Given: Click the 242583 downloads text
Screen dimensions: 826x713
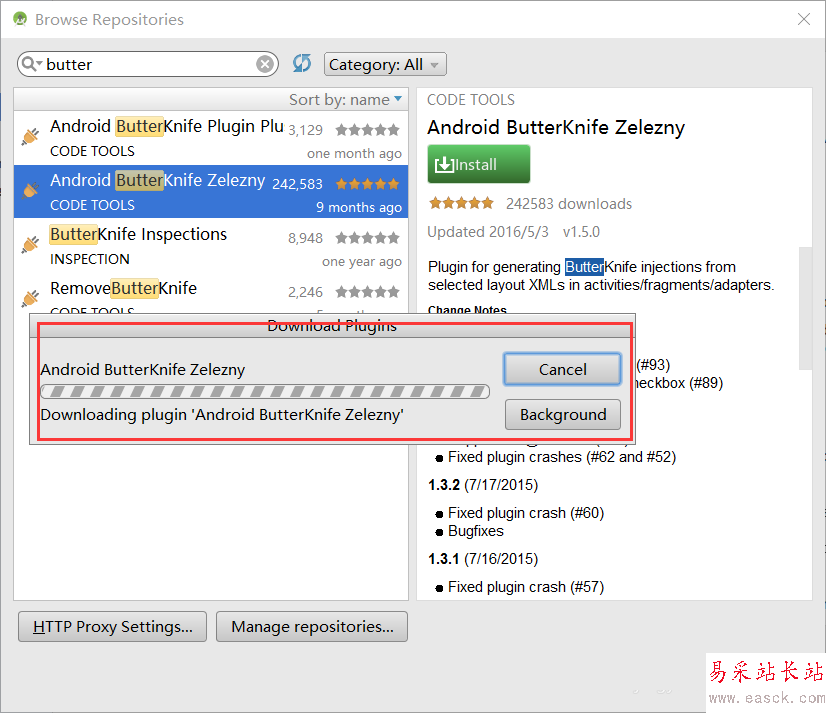Looking at the screenshot, I should click(x=569, y=204).
